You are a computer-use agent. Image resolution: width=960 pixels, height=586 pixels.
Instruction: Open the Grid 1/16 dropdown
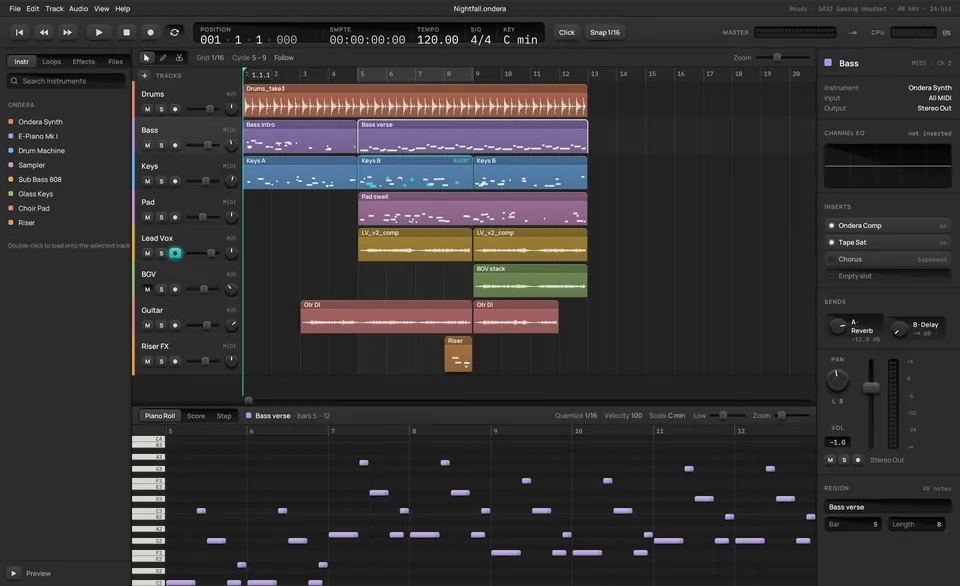click(210, 58)
